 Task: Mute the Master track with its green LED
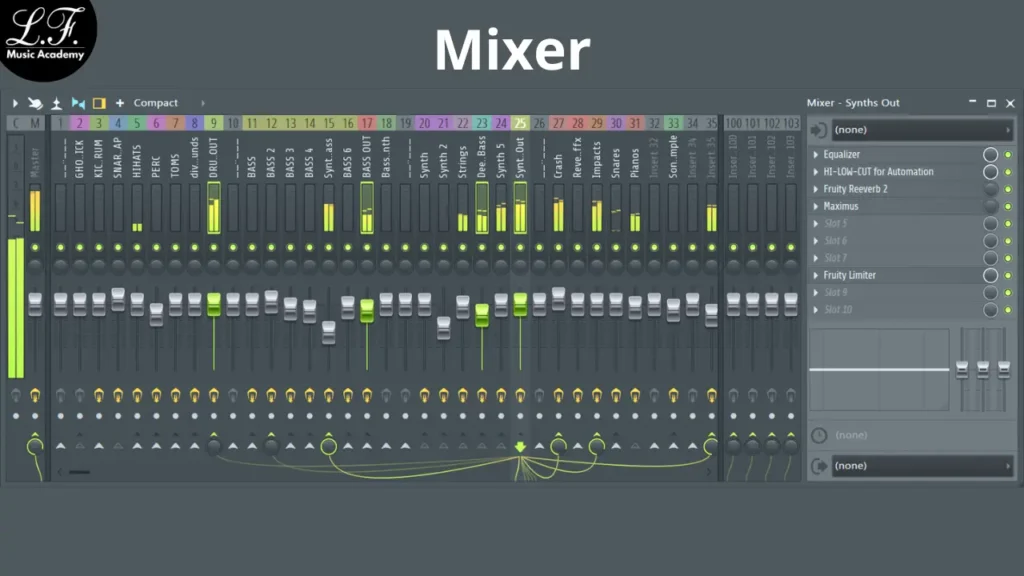[x=36, y=247]
